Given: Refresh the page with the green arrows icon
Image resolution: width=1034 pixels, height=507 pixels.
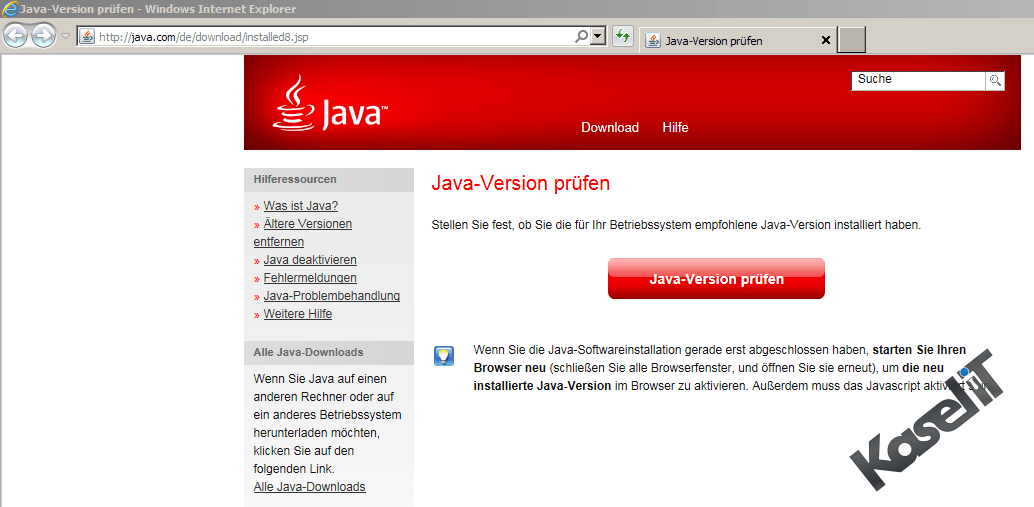Looking at the screenshot, I should click(623, 37).
